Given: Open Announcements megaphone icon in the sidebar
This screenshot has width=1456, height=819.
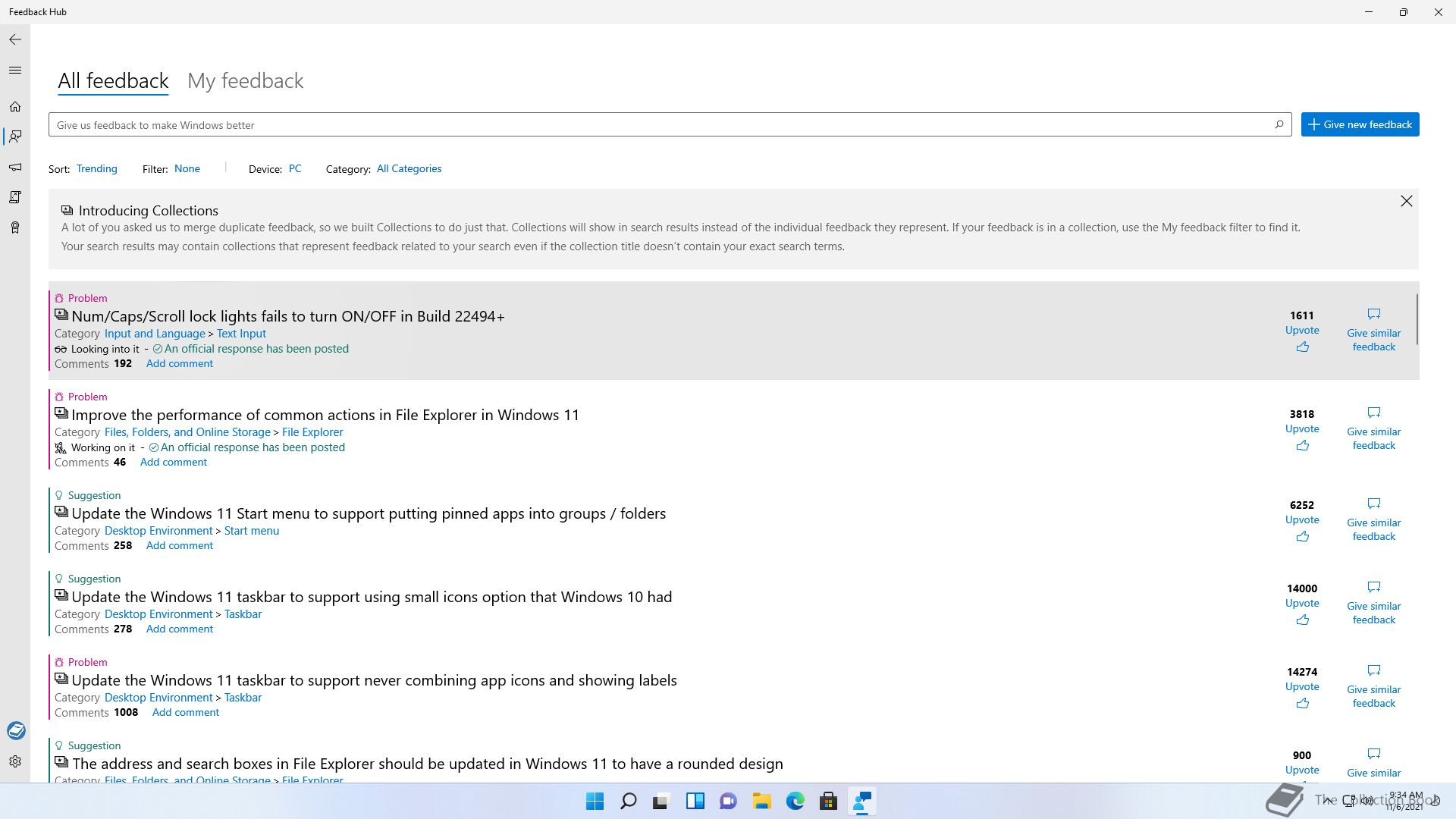Looking at the screenshot, I should point(15,167).
